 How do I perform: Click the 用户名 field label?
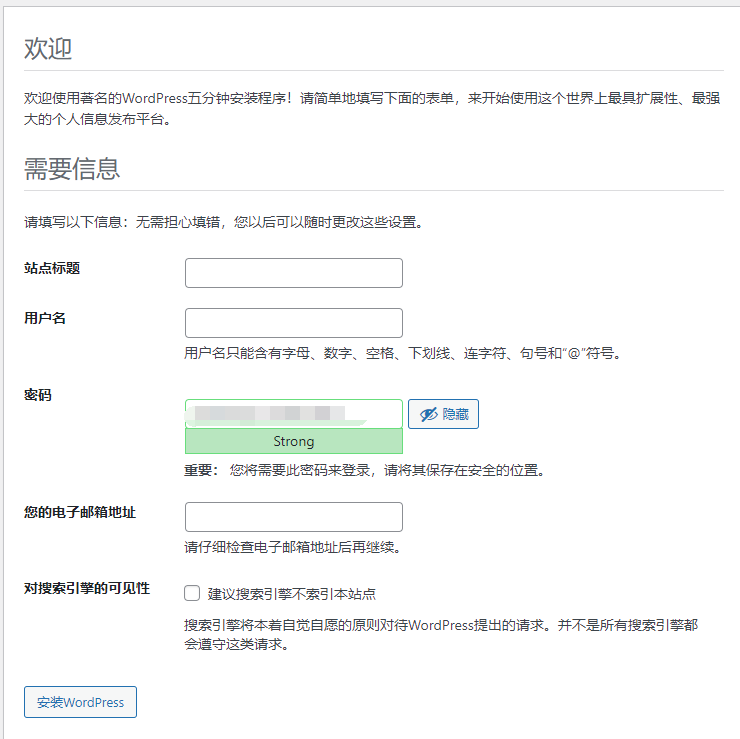click(45, 318)
